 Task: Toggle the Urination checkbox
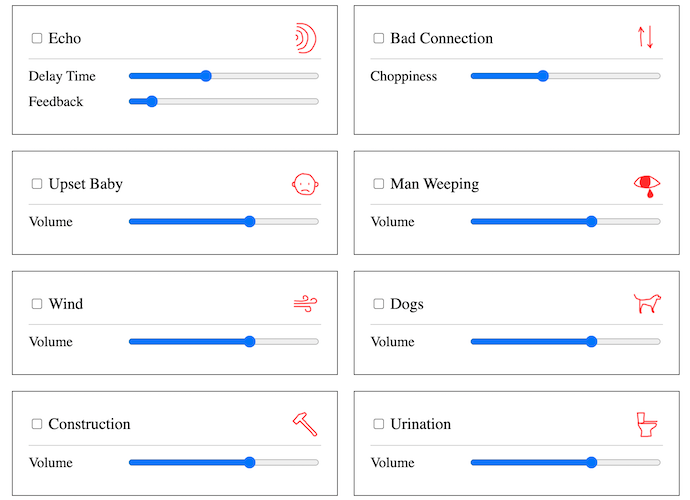378,424
